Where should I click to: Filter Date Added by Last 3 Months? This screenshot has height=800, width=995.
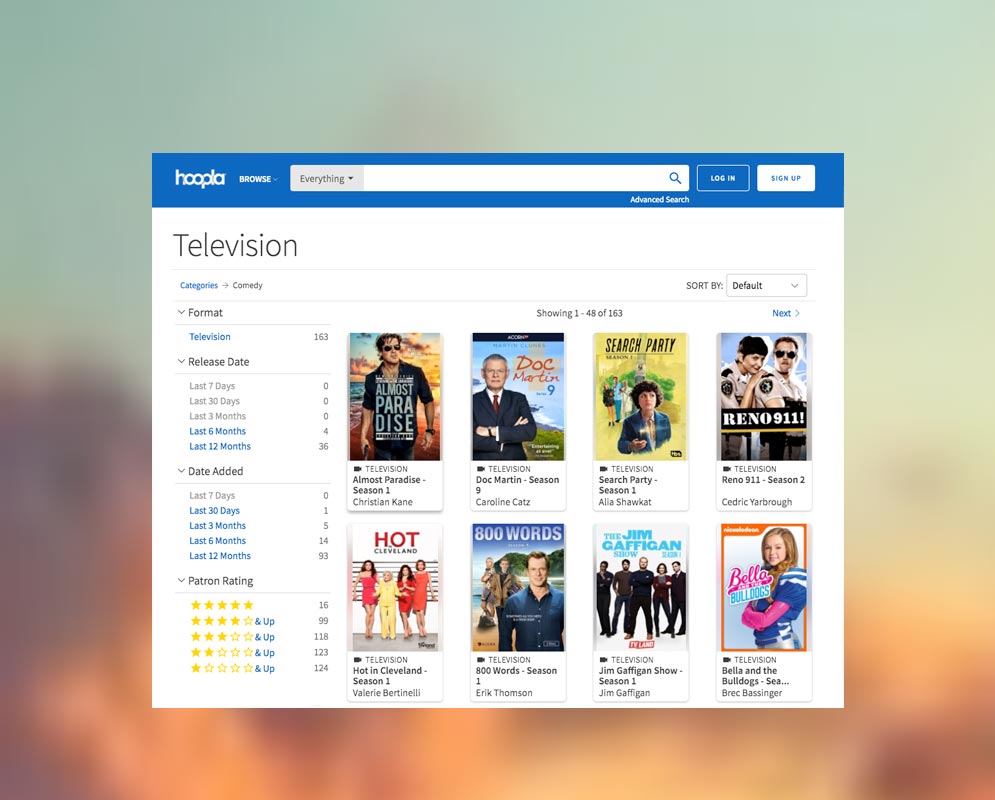[217, 526]
